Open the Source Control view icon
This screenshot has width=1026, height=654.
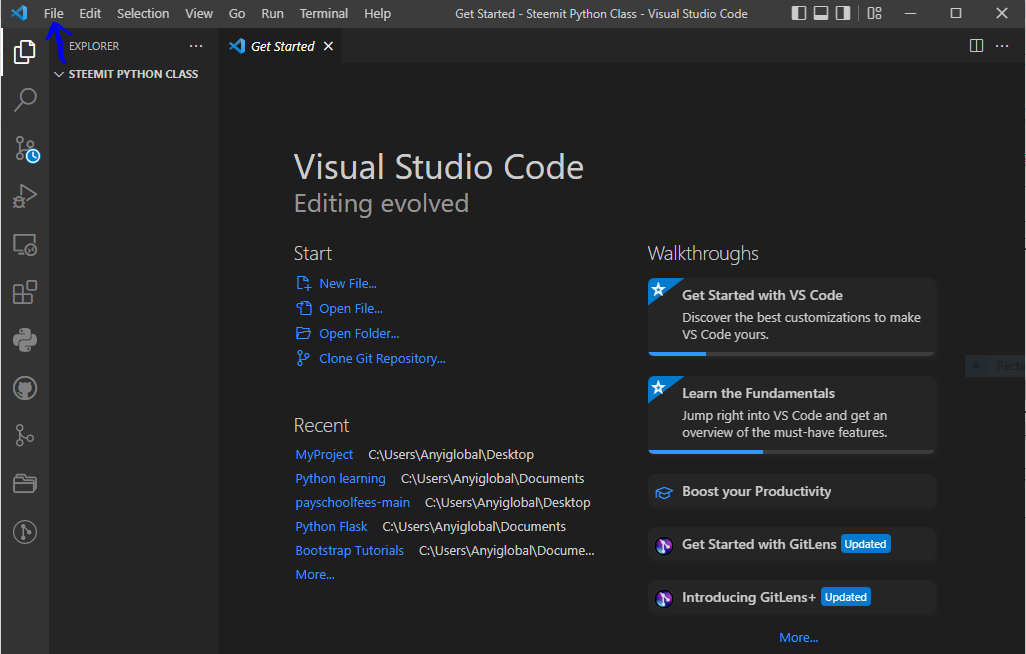(x=25, y=149)
